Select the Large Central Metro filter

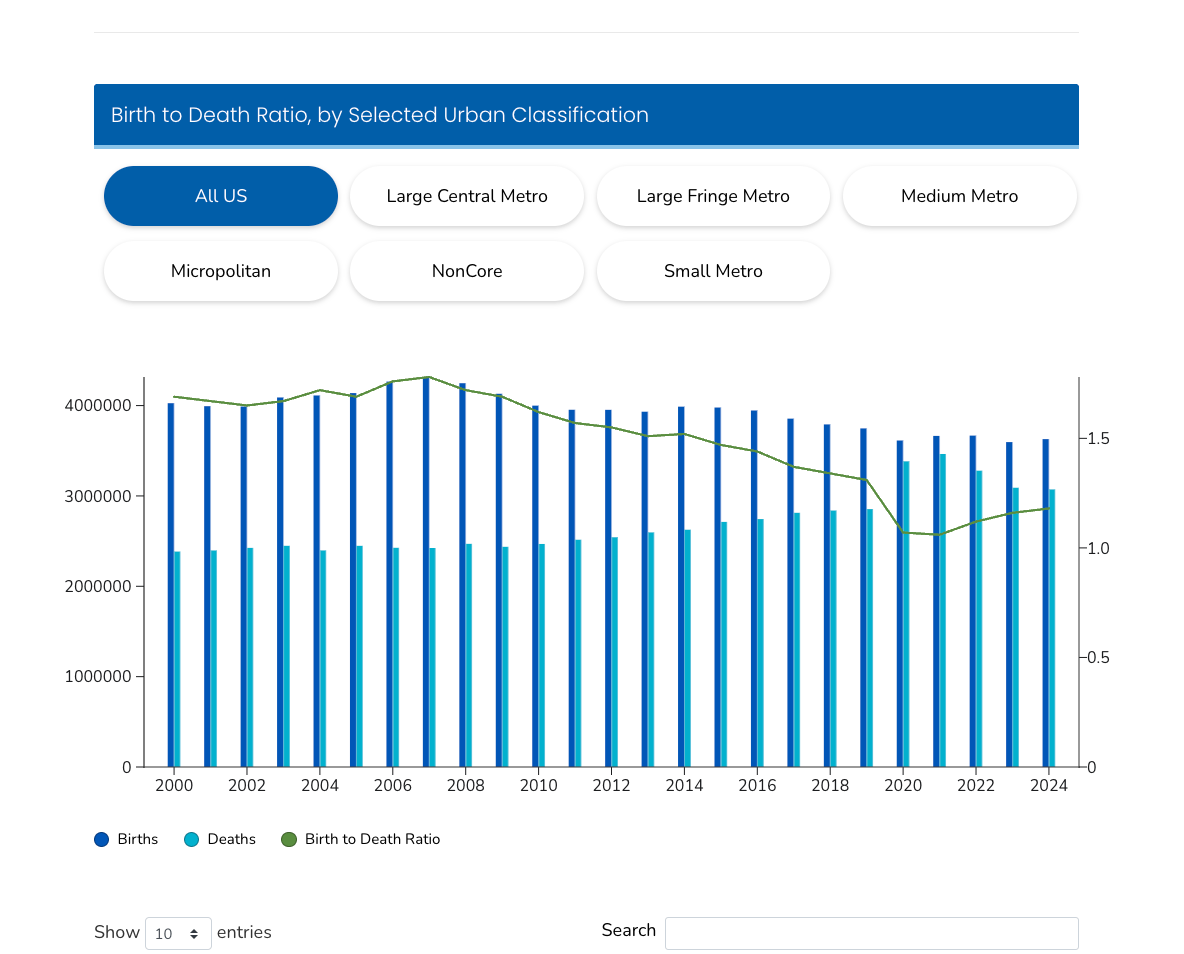[466, 196]
